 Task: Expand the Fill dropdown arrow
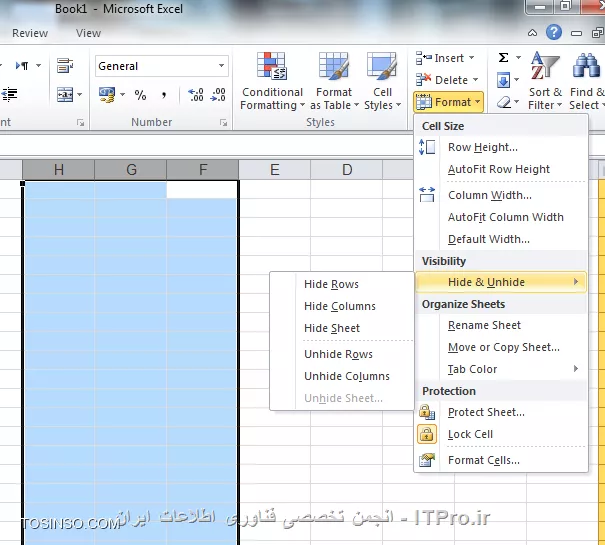point(517,80)
